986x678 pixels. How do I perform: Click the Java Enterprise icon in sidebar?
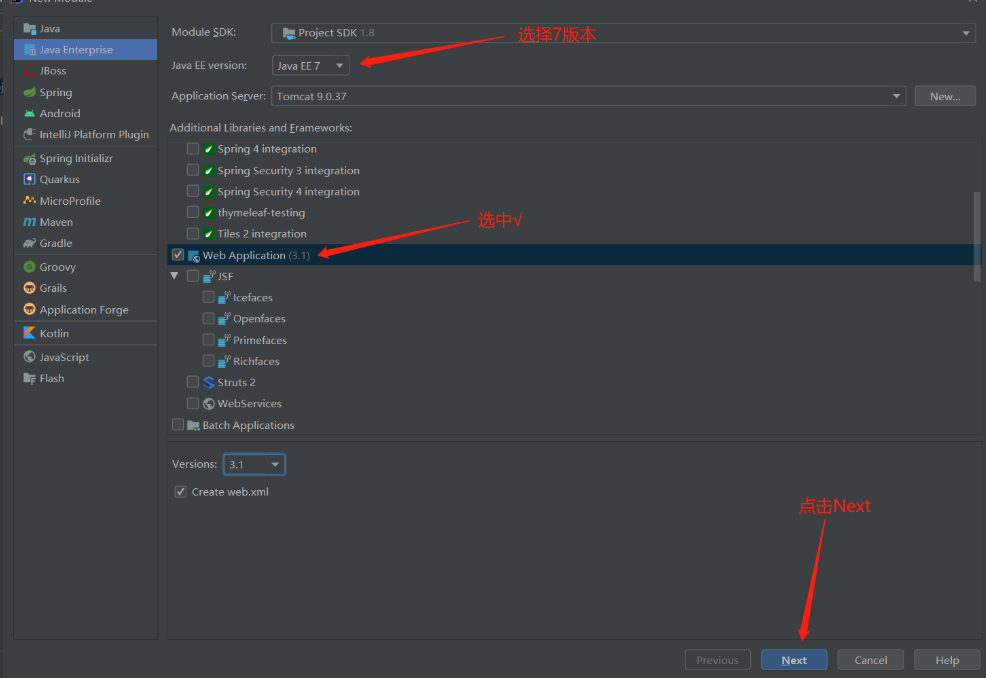[x=30, y=50]
